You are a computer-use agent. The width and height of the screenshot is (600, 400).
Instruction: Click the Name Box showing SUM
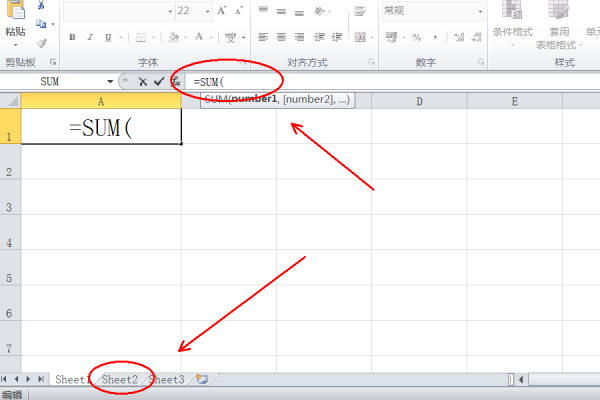coord(50,82)
